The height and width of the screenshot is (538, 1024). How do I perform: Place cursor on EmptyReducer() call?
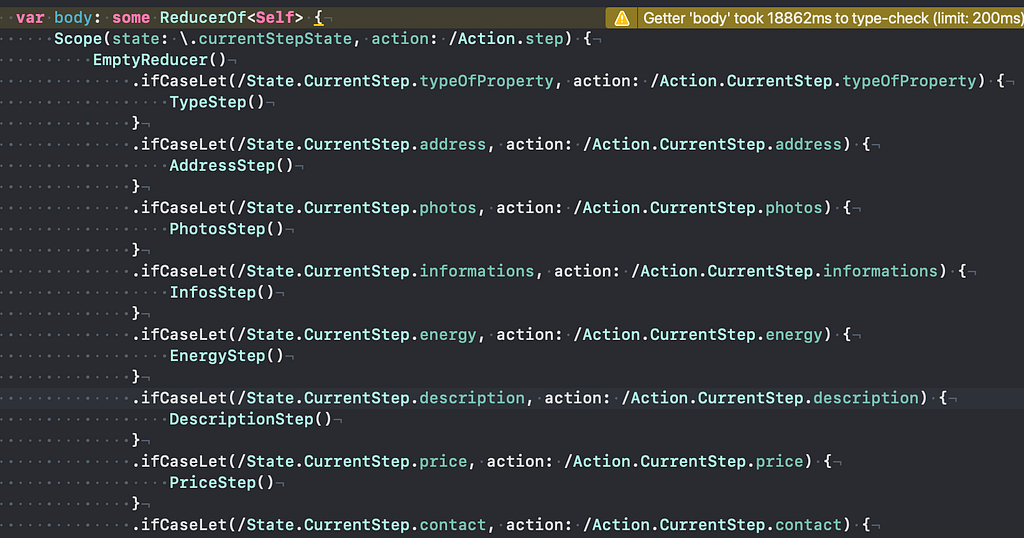[x=159, y=60]
